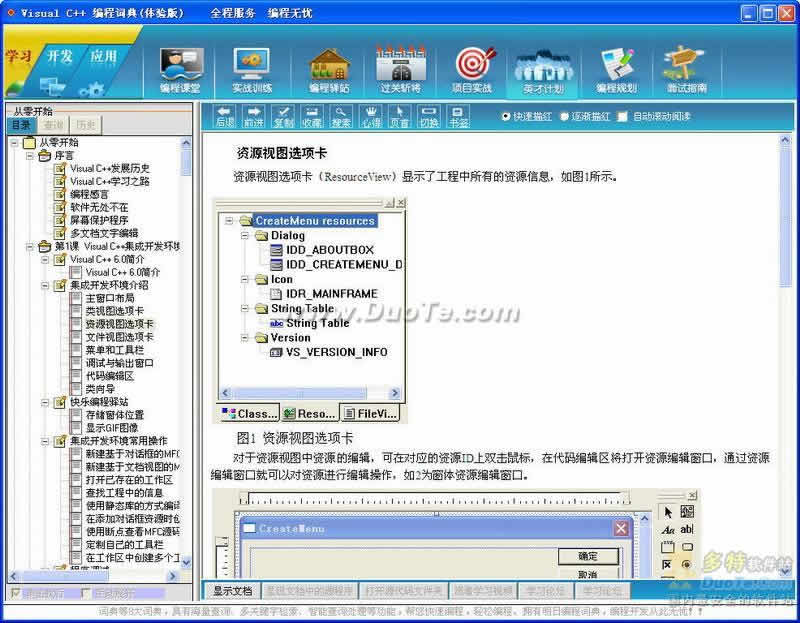The height and width of the screenshot is (623, 800).
Task: Go back with the 后退 toolbar icon
Action: tap(225, 116)
